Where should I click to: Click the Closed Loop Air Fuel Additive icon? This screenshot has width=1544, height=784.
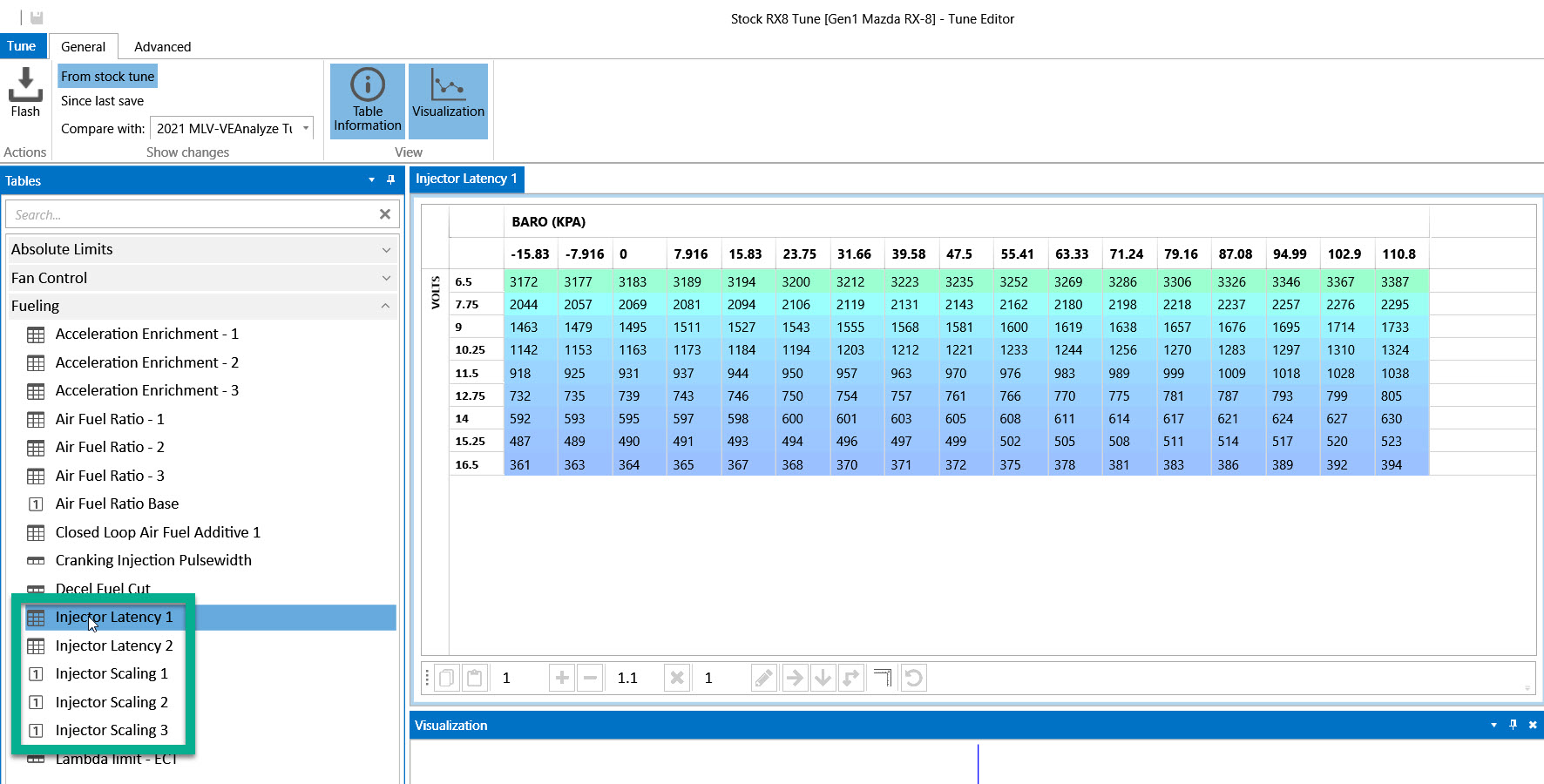pyautogui.click(x=36, y=533)
